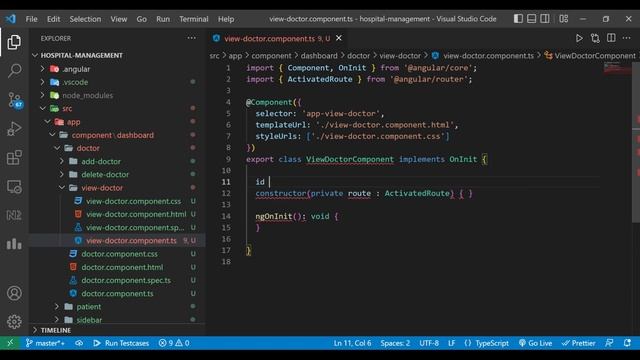
Task: Change encoding UTF-8
Action: pyautogui.click(x=429, y=343)
